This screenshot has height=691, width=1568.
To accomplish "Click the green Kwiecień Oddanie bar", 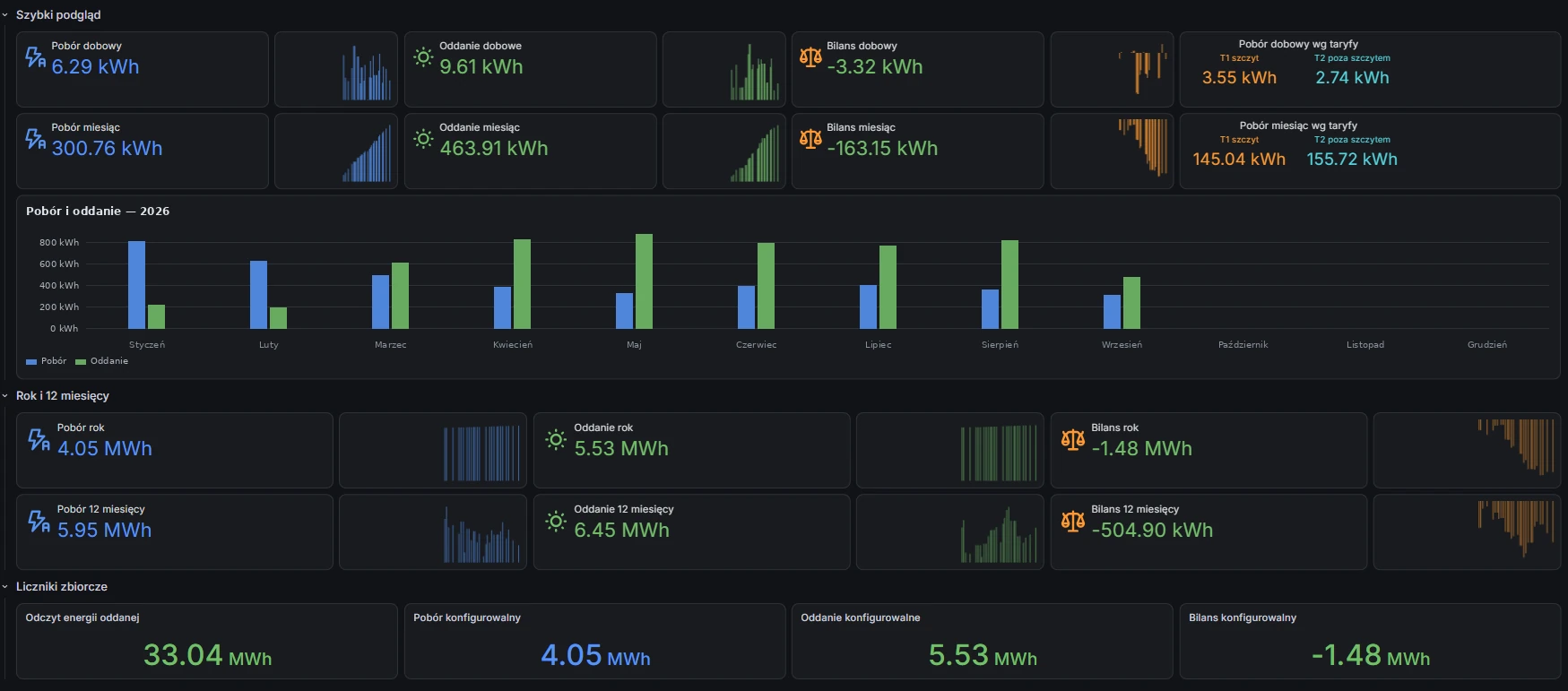I will [522, 284].
